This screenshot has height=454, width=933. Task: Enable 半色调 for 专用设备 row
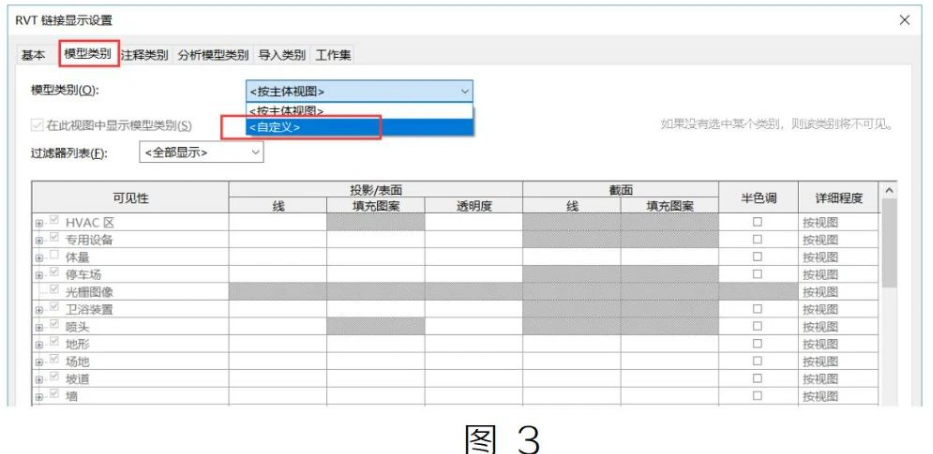click(x=757, y=239)
